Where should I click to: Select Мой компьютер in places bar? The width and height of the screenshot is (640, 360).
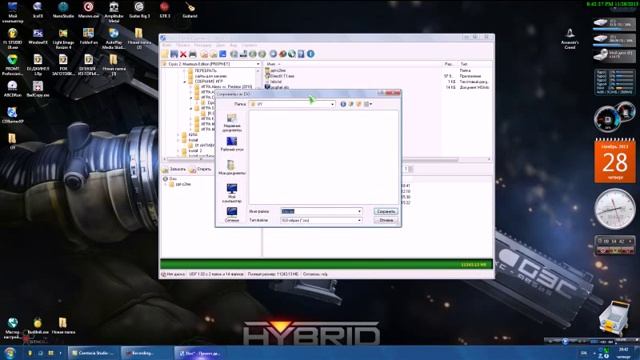pyautogui.click(x=232, y=193)
